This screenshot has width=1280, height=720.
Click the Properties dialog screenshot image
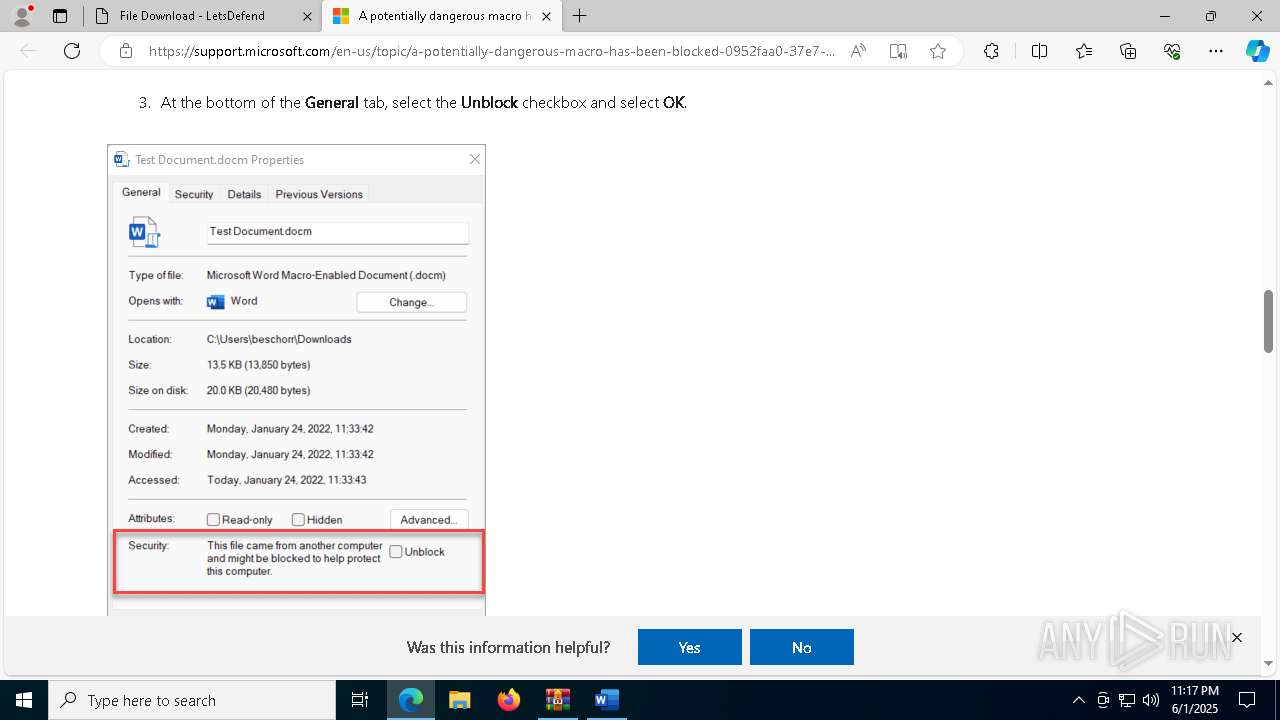click(296, 380)
